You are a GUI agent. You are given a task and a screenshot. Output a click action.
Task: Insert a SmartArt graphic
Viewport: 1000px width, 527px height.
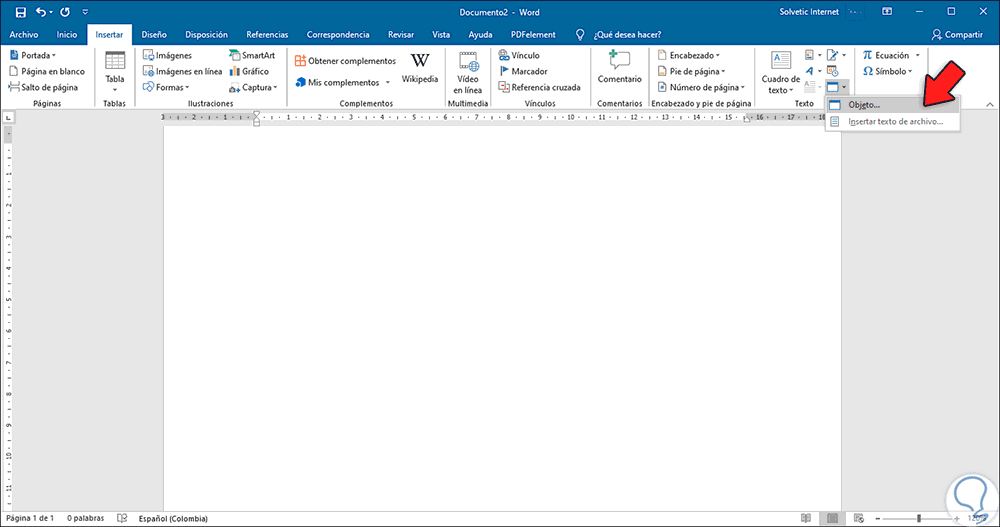(x=252, y=56)
